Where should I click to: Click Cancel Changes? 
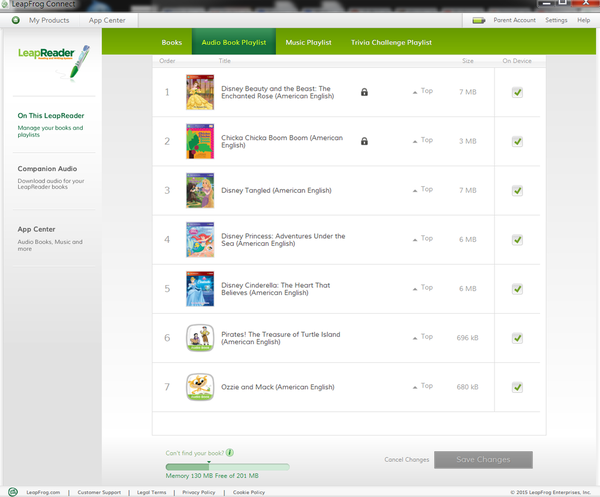tap(406, 460)
